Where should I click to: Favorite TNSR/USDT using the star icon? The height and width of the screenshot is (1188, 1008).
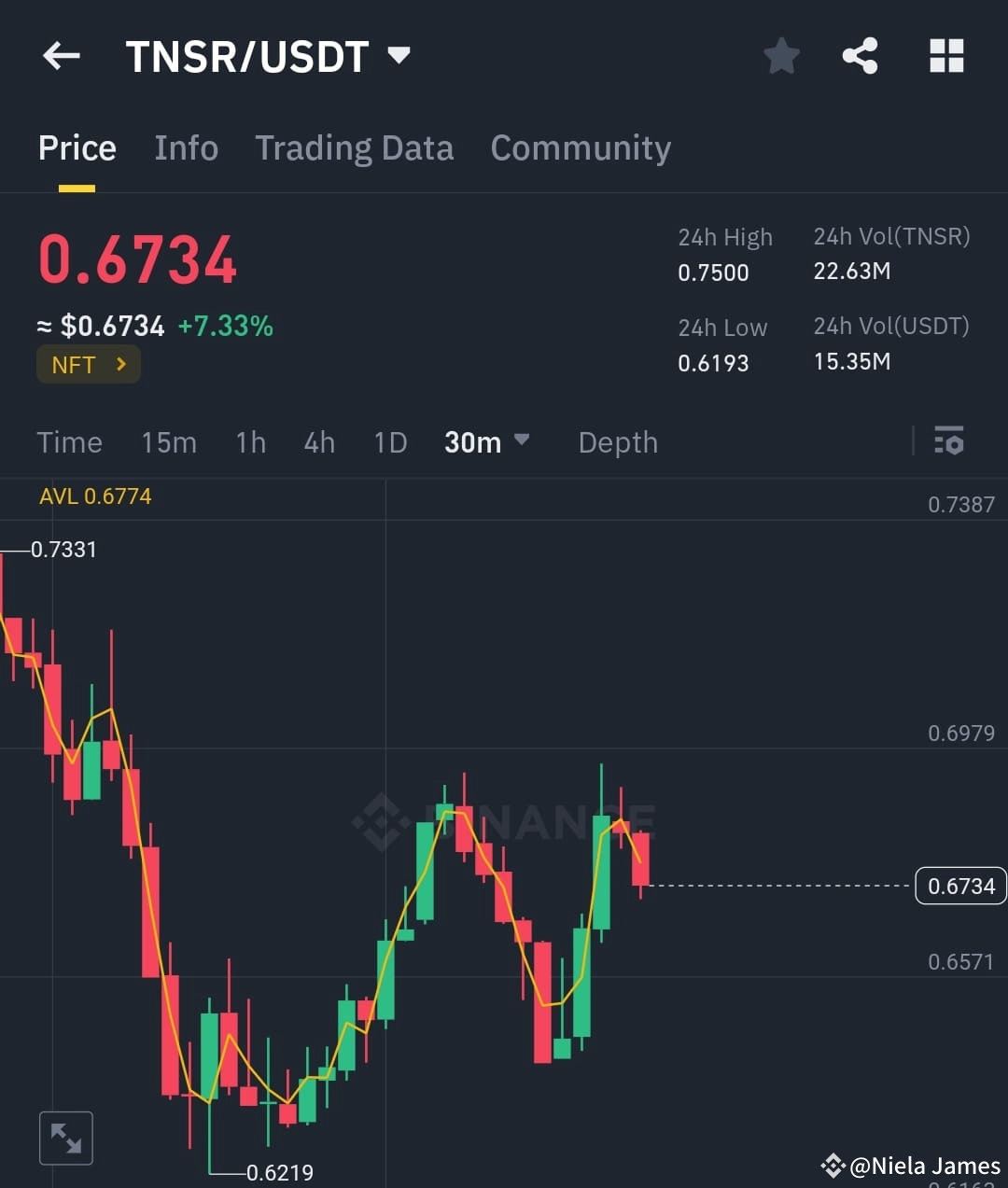coord(781,56)
